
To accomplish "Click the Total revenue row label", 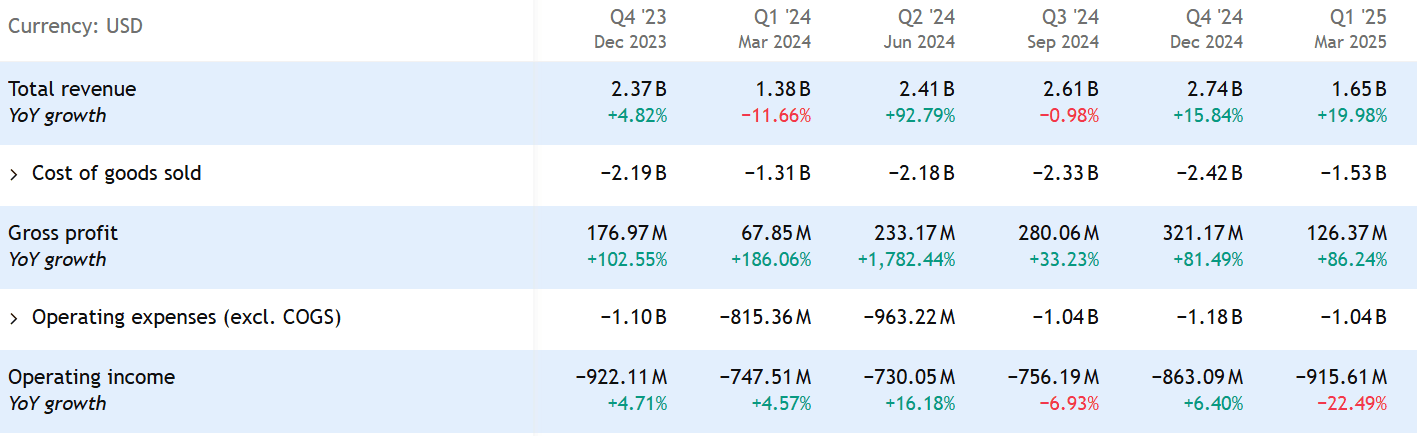I will pos(72,89).
